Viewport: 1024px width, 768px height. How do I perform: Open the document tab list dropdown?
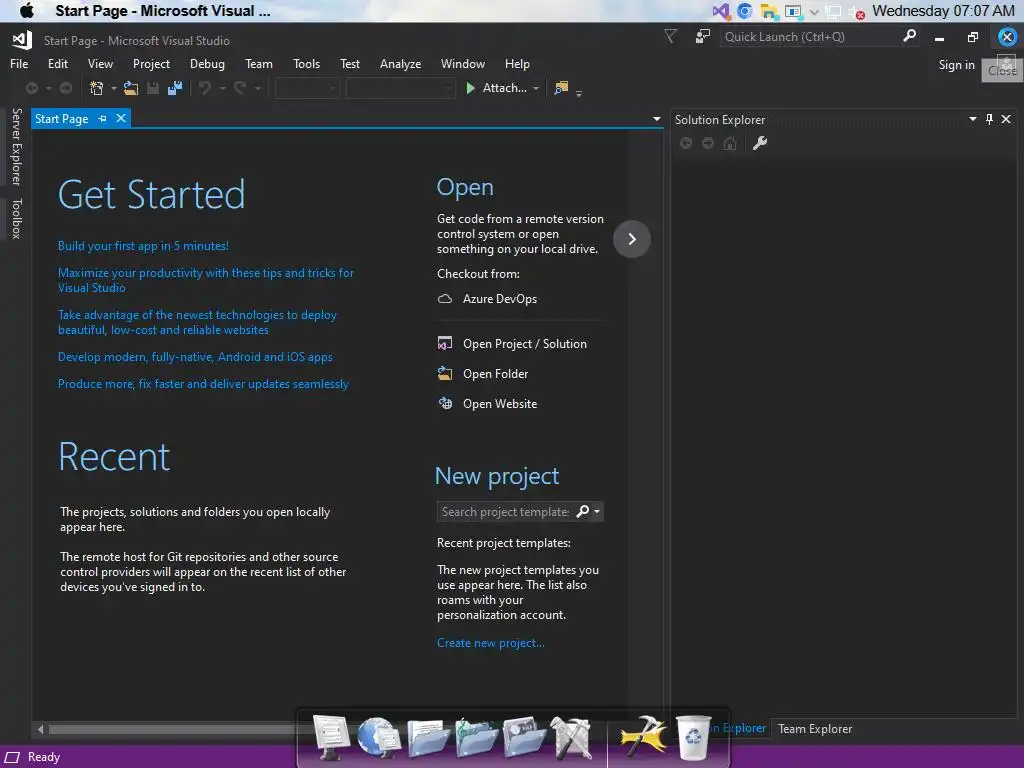click(x=656, y=119)
